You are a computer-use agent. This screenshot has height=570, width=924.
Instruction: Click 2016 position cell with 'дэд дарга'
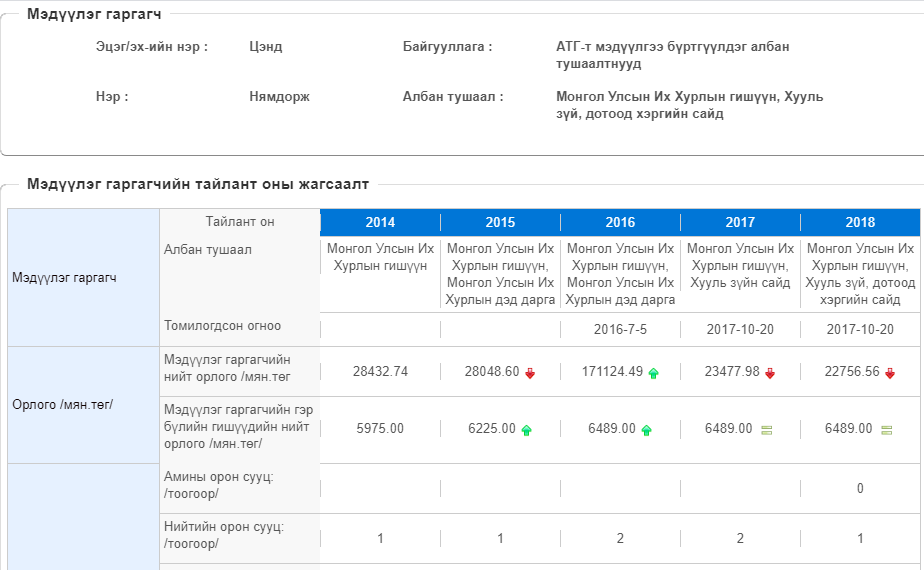tap(620, 274)
